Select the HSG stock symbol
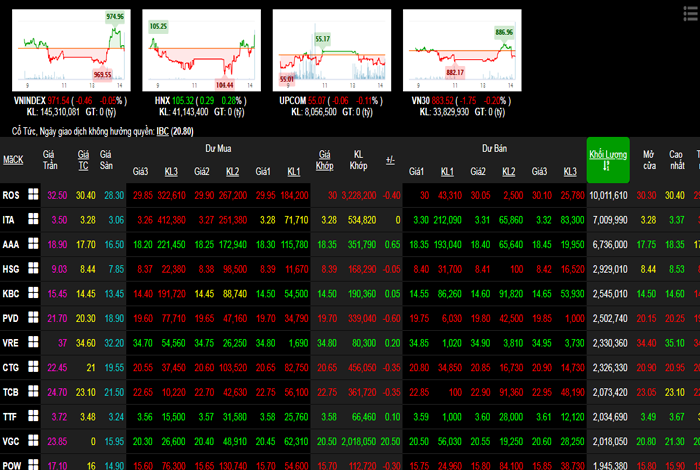700x470 pixels. coord(11,269)
